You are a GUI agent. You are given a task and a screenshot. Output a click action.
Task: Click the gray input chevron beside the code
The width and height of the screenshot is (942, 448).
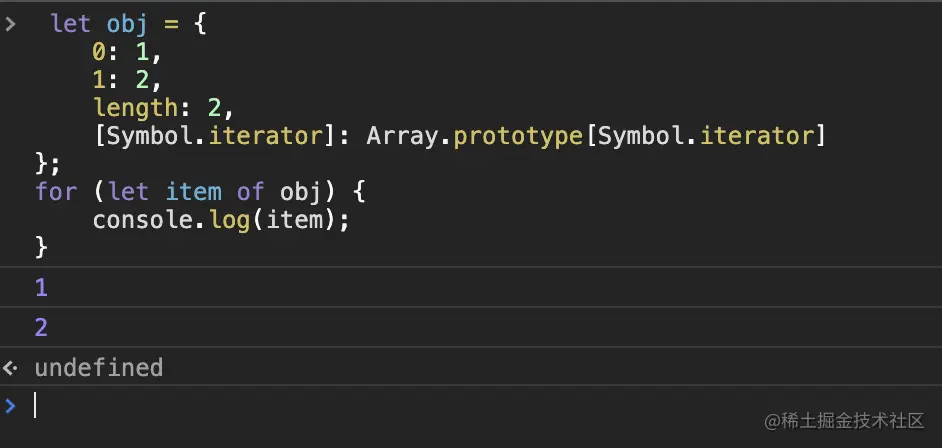(10, 24)
